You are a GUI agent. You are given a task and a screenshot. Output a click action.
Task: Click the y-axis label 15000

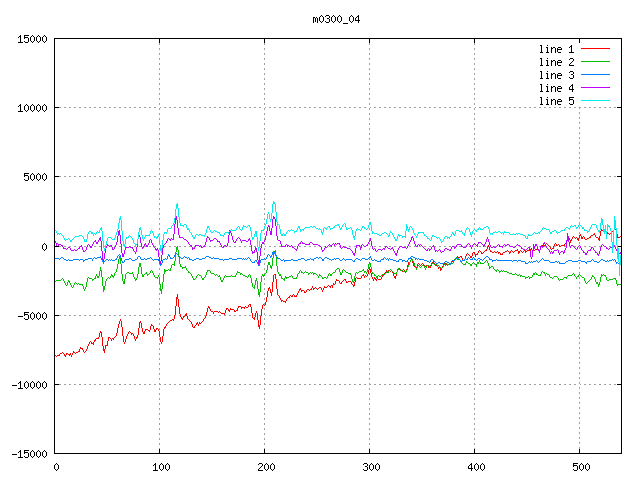click(32, 39)
